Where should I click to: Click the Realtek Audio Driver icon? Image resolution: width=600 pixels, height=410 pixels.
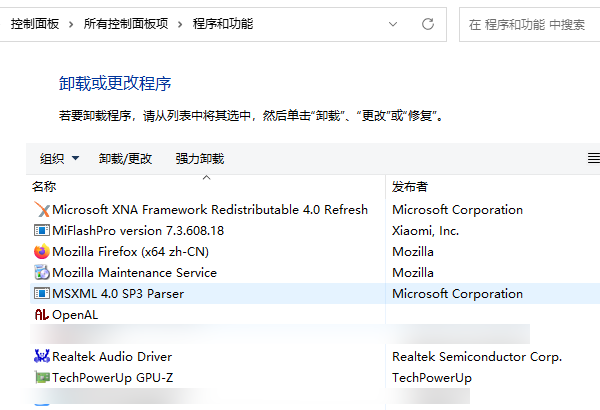pyautogui.click(x=41, y=357)
